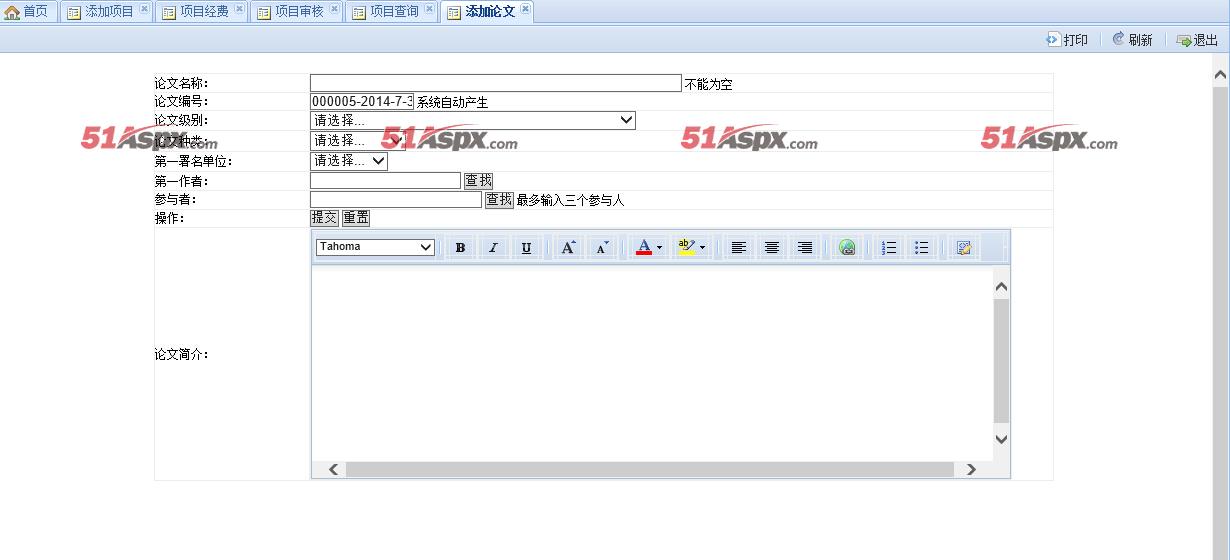Toggle underline formatting in the editor
The image size is (1230, 560).
pos(526,248)
